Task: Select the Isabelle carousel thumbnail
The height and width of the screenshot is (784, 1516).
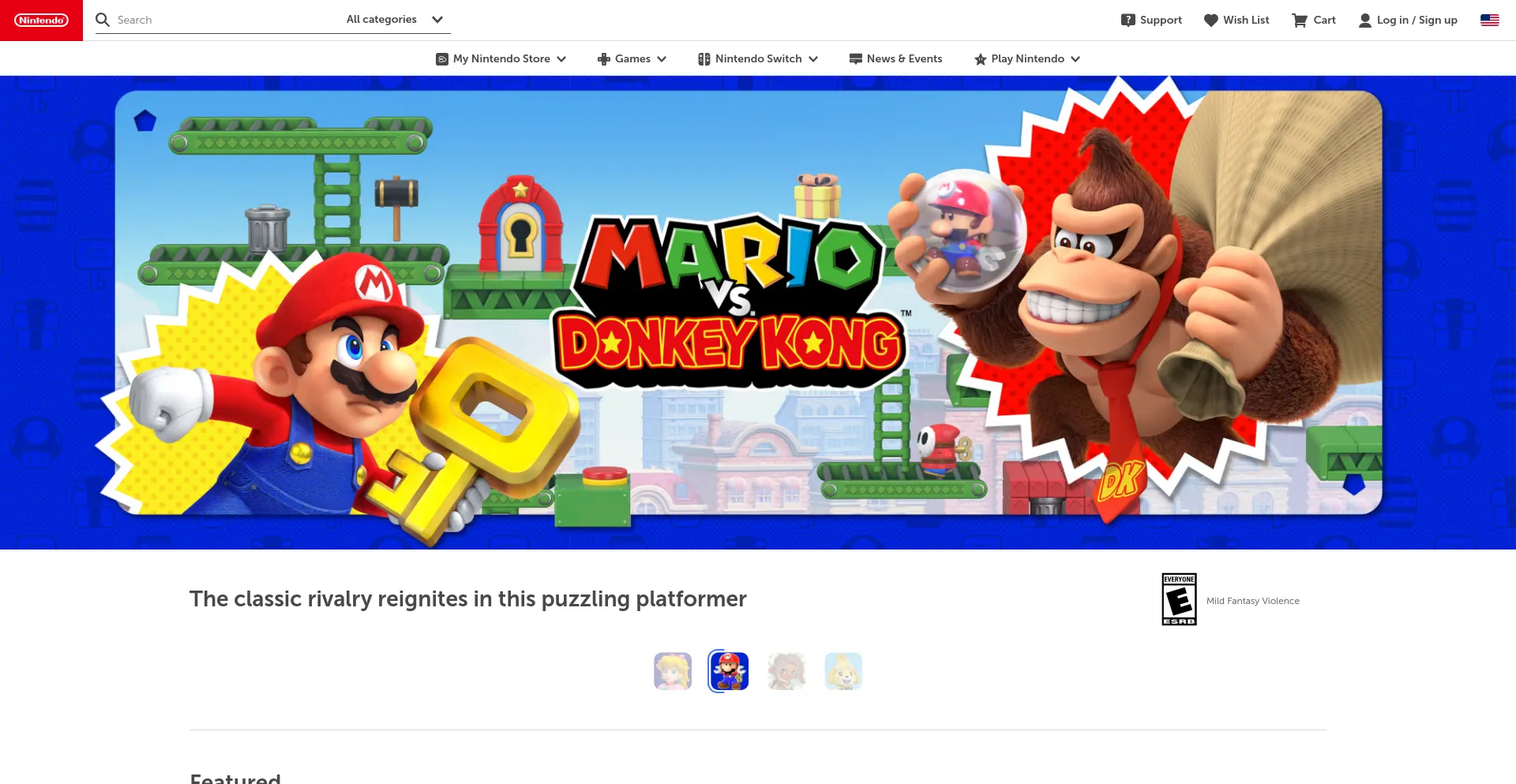Action: click(x=843, y=671)
